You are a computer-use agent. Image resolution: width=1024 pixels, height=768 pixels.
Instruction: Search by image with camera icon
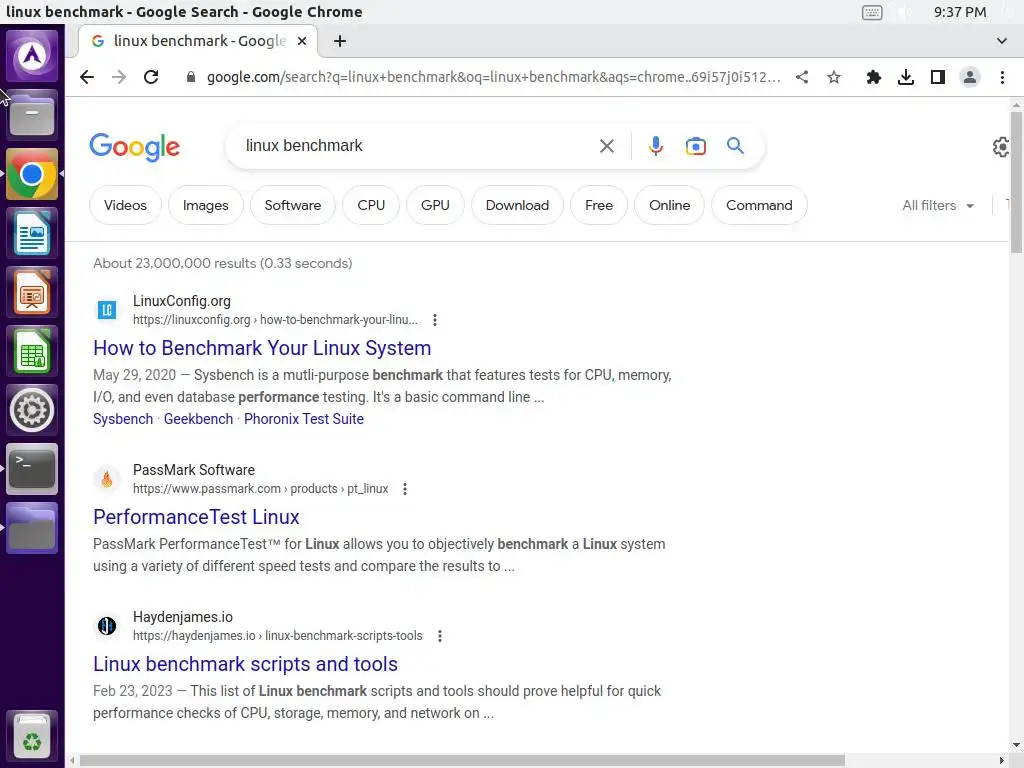pyautogui.click(x=696, y=146)
